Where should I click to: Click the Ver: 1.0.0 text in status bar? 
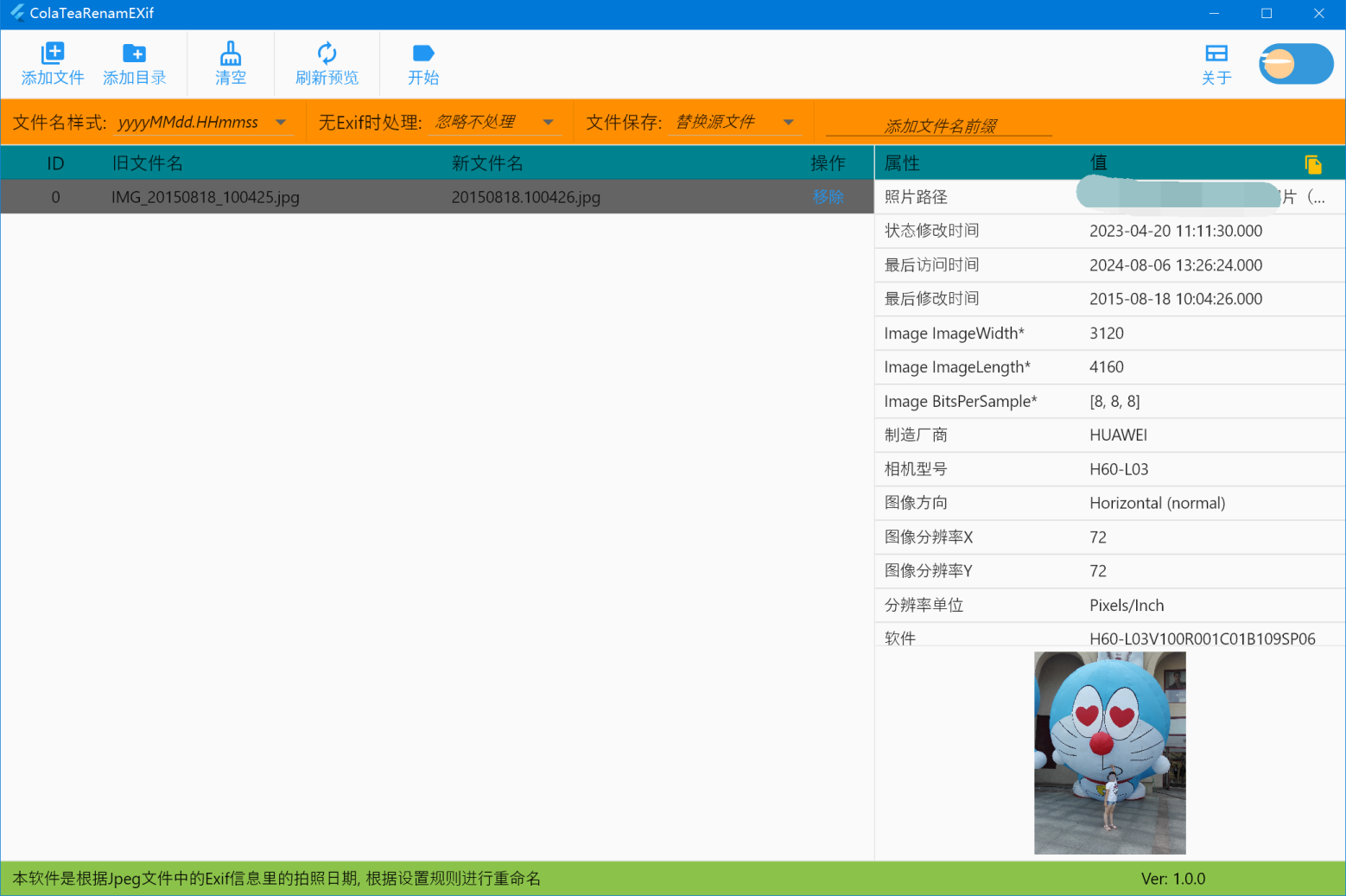(1173, 879)
